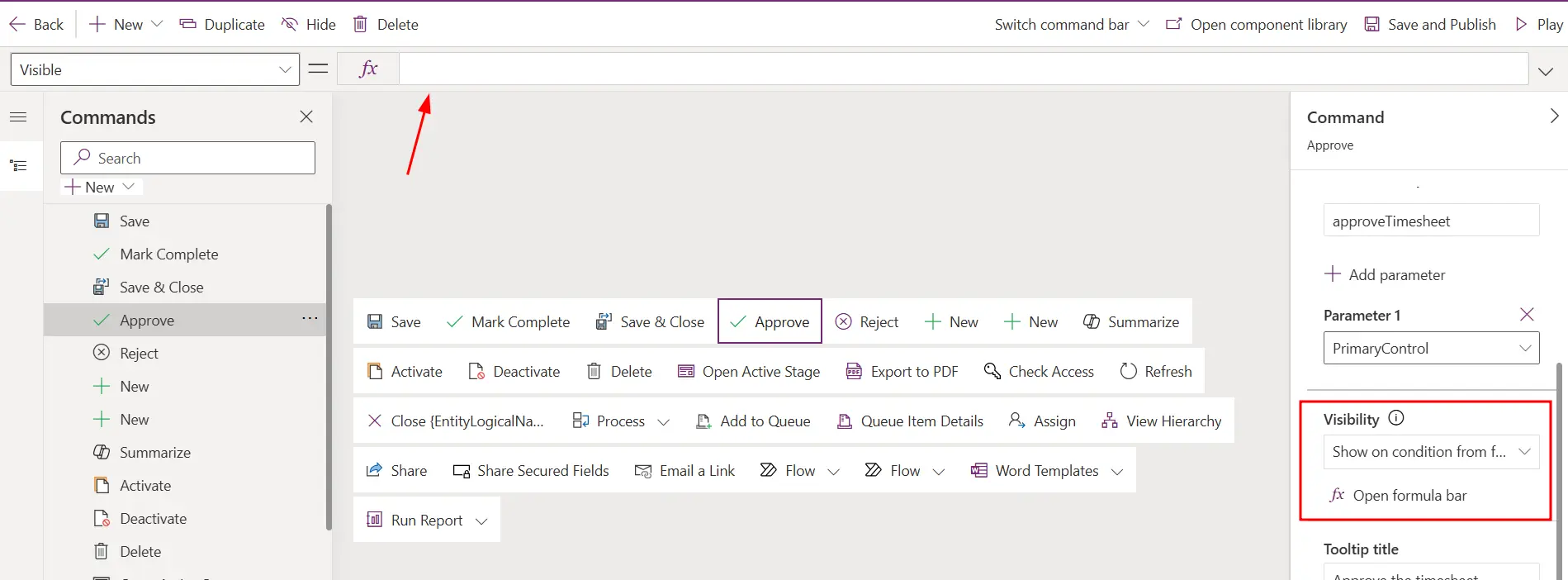Screen dimensions: 1568x580
Task: Toggle the hamburger navigation menu
Action: [18, 116]
